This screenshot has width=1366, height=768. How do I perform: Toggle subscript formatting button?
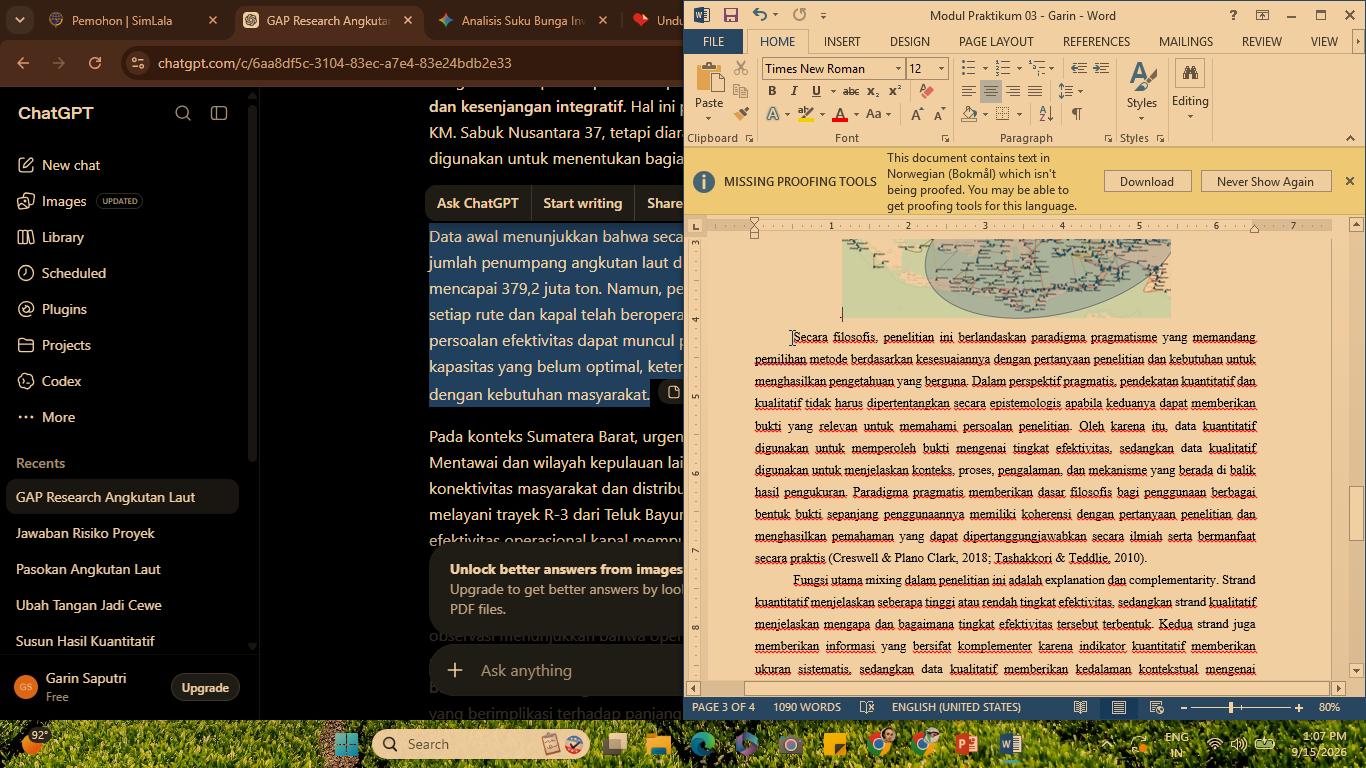click(x=875, y=91)
